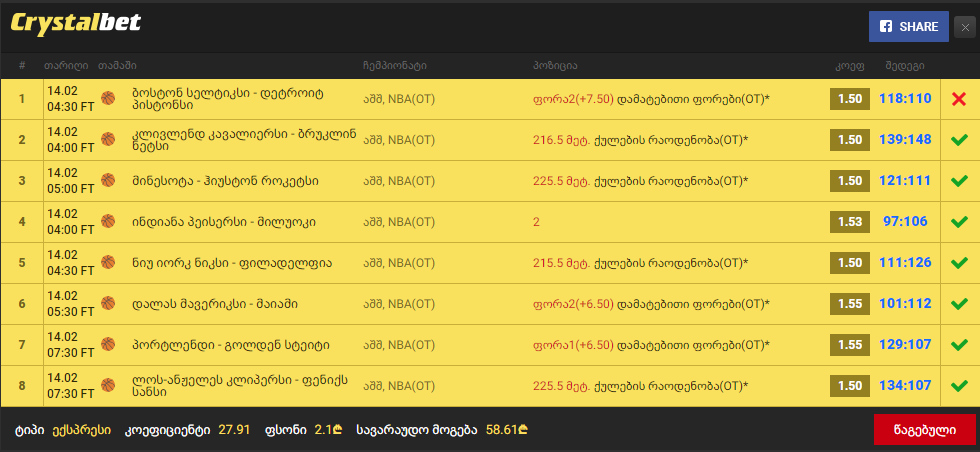Viewport: 980px width, 452px height.
Task: Click the 215.5 მეტ. position text
Action: pyautogui.click(x=562, y=263)
